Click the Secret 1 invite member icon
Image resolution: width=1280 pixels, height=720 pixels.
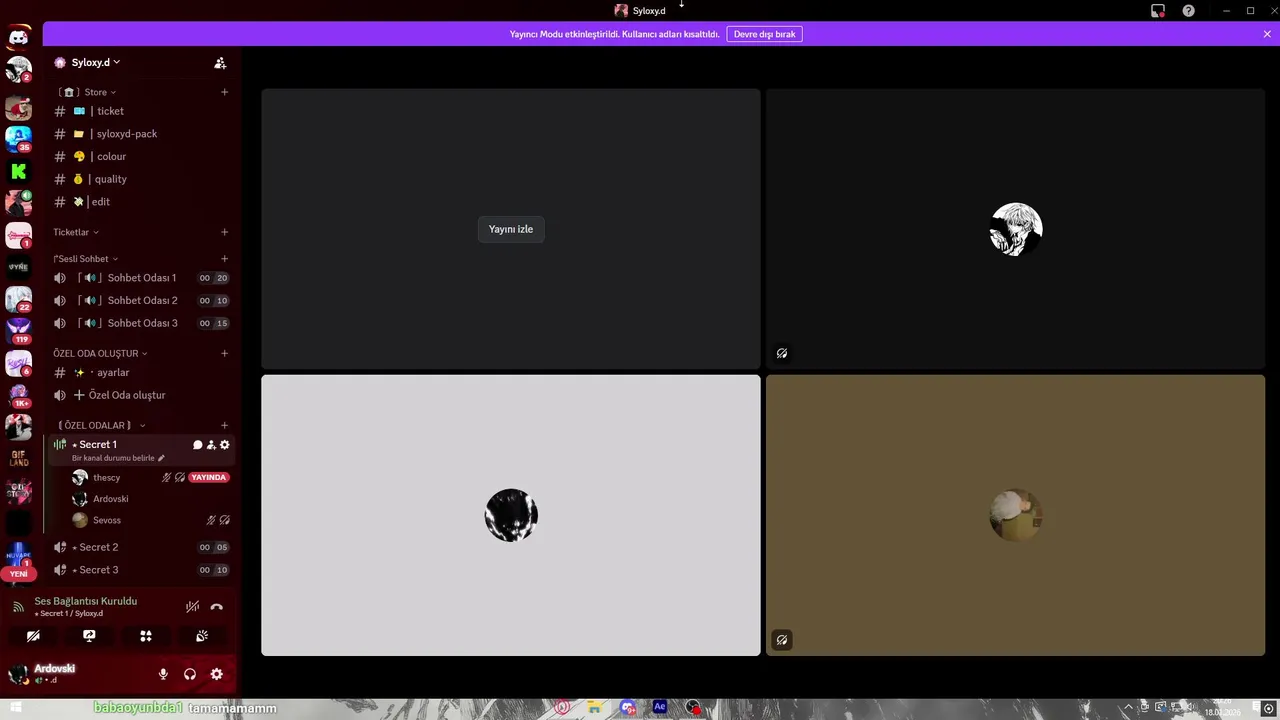211,445
